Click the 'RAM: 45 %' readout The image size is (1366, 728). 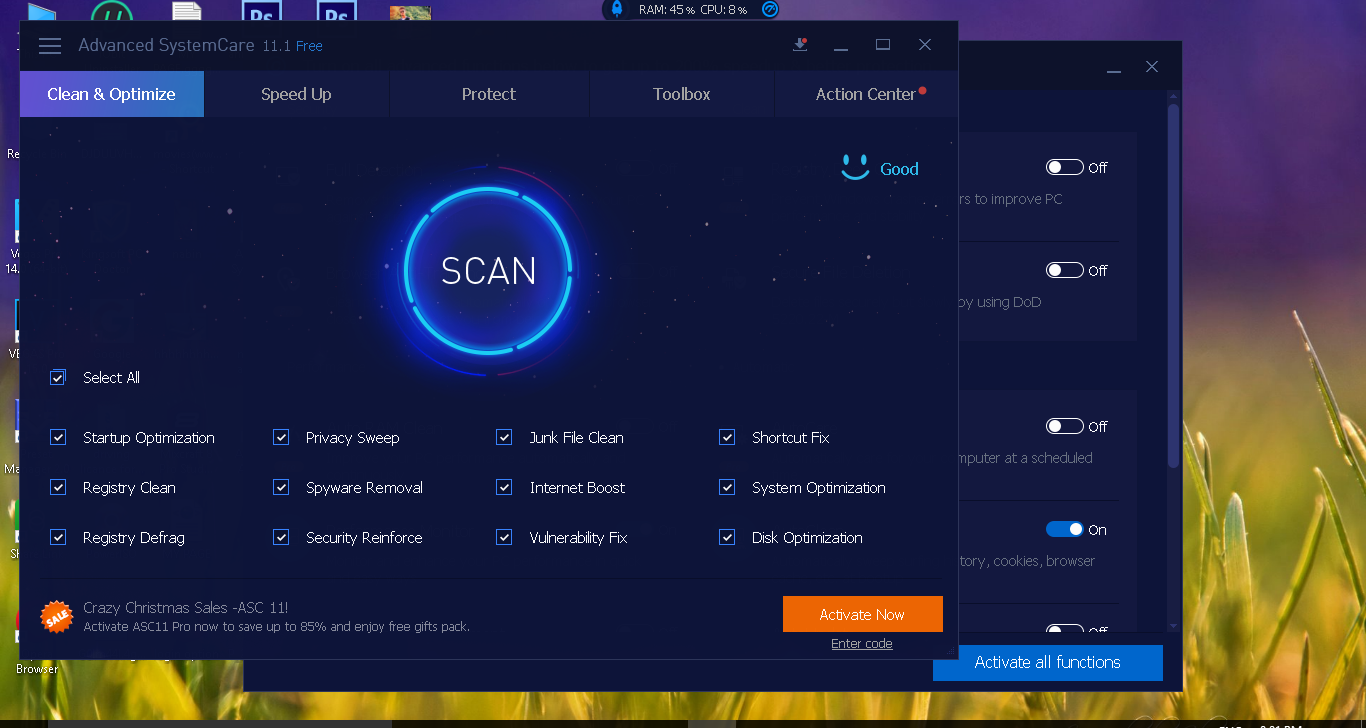[x=667, y=9]
